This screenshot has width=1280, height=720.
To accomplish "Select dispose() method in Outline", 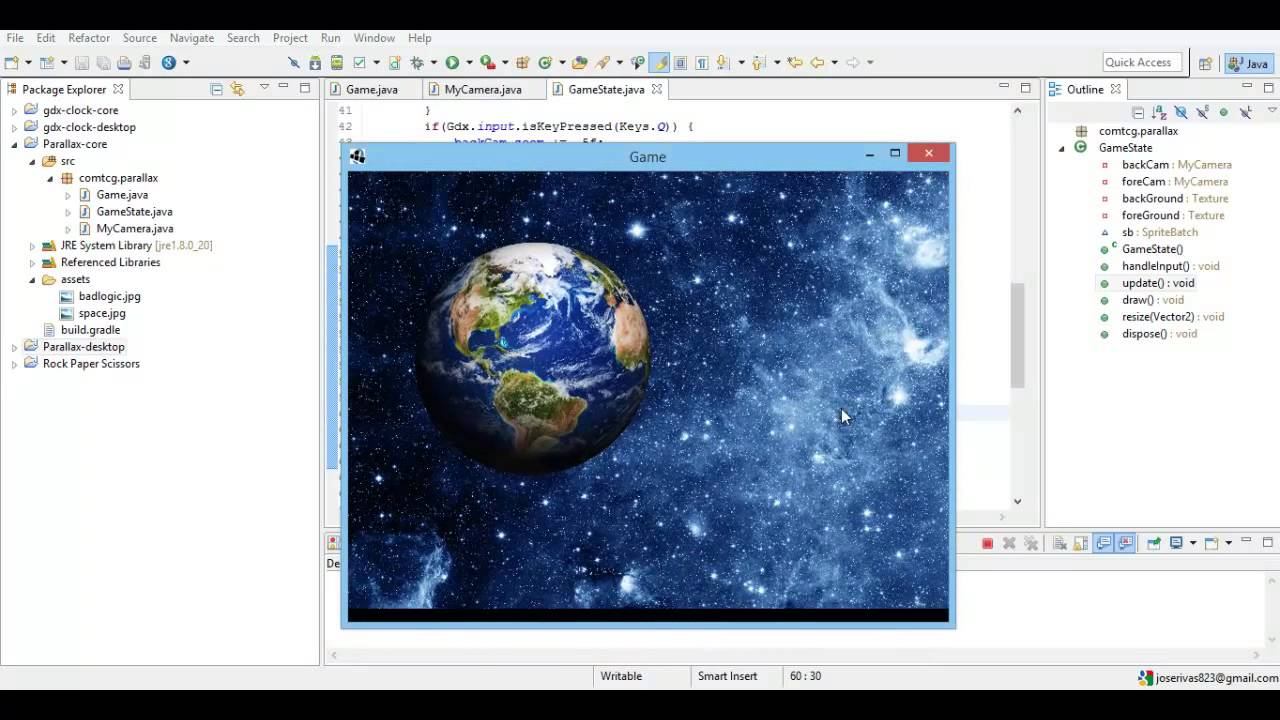I will click(1159, 334).
